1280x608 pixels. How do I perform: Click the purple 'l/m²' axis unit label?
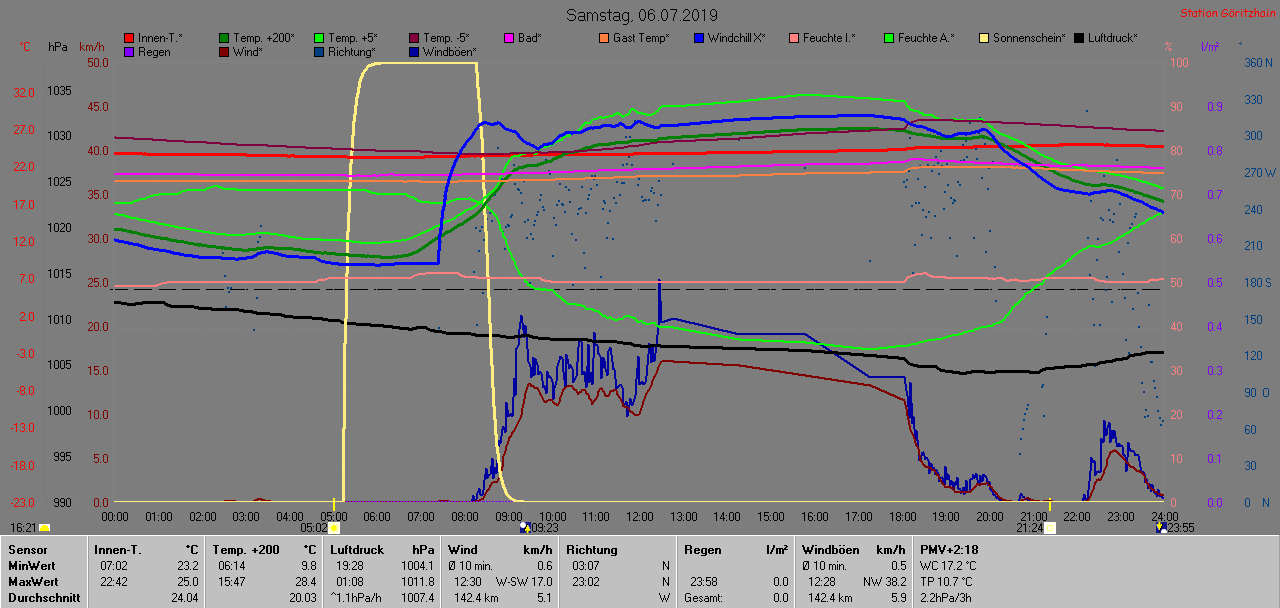1211,47
